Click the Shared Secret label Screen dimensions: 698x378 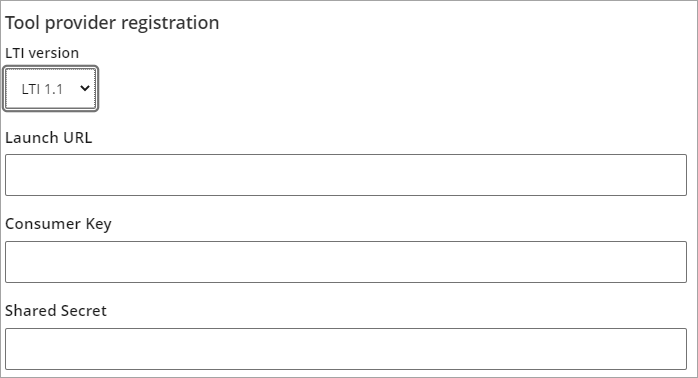(56, 310)
